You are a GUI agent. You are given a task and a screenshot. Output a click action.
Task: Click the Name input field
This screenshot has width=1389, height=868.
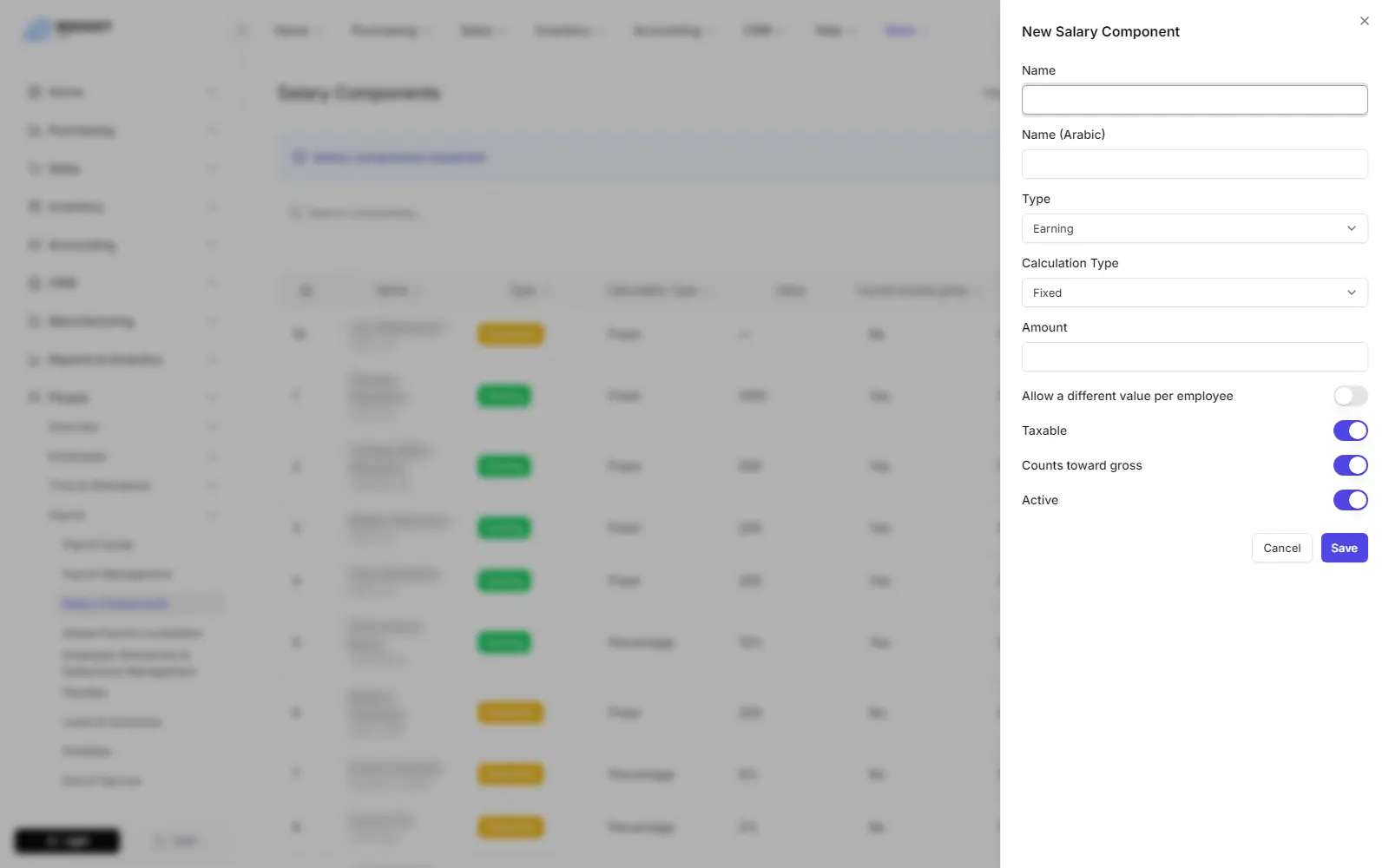tap(1195, 100)
